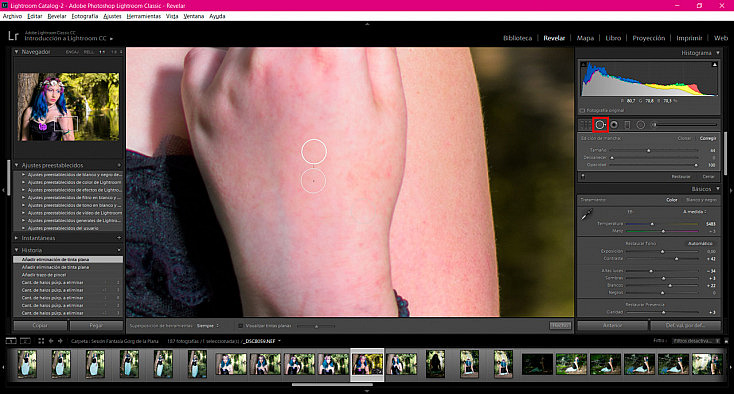Open grid view from filmstrip toolbar
Image resolution: width=734 pixels, height=394 pixels.
pyautogui.click(x=41, y=341)
